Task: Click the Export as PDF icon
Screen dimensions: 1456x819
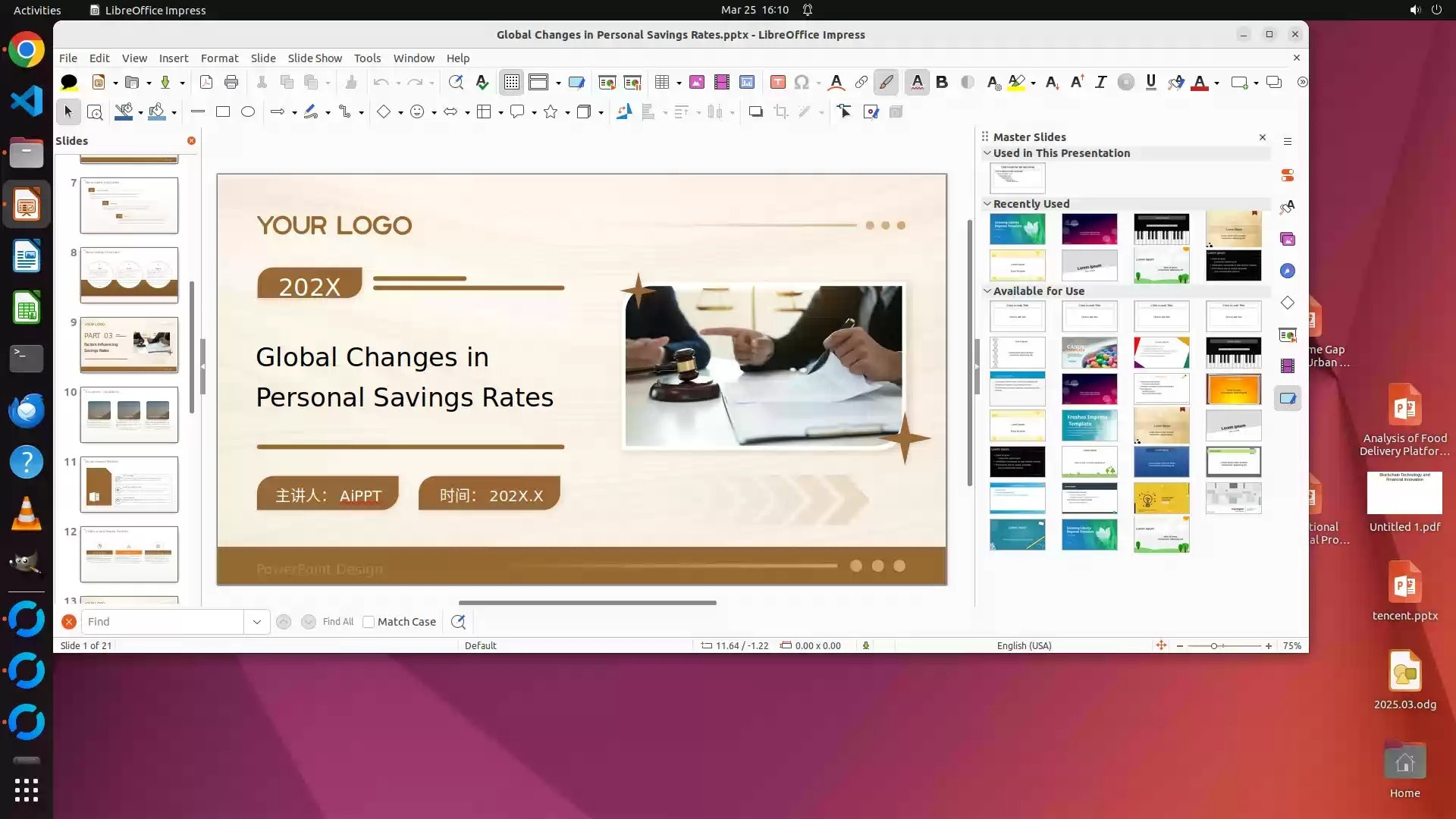Action: click(x=206, y=82)
